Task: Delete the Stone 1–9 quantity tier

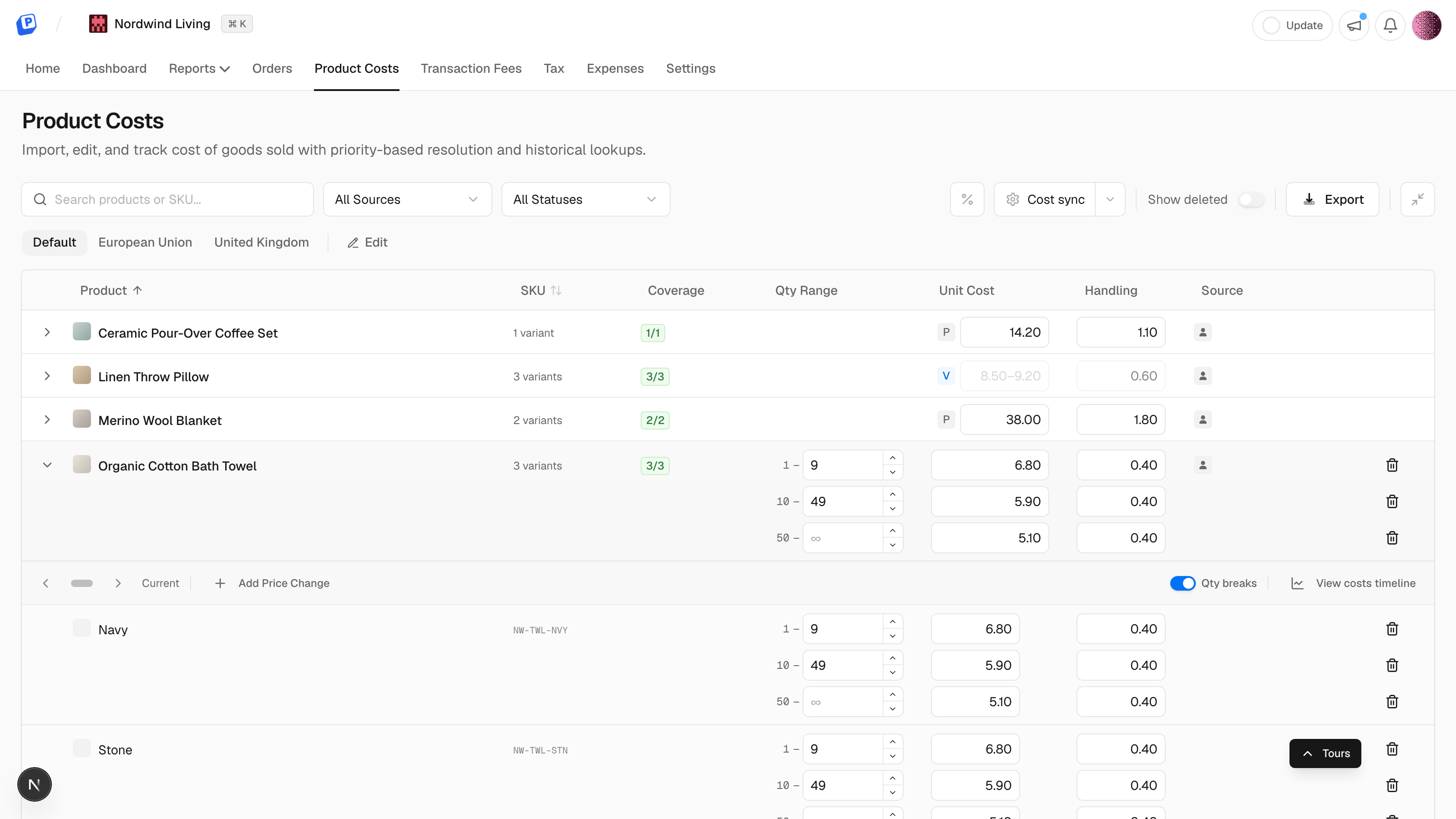Action: pos(1392,749)
